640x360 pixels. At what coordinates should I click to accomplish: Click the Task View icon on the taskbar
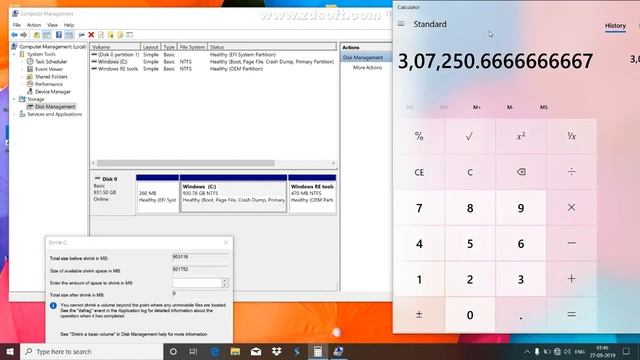pyautogui.click(x=193, y=351)
